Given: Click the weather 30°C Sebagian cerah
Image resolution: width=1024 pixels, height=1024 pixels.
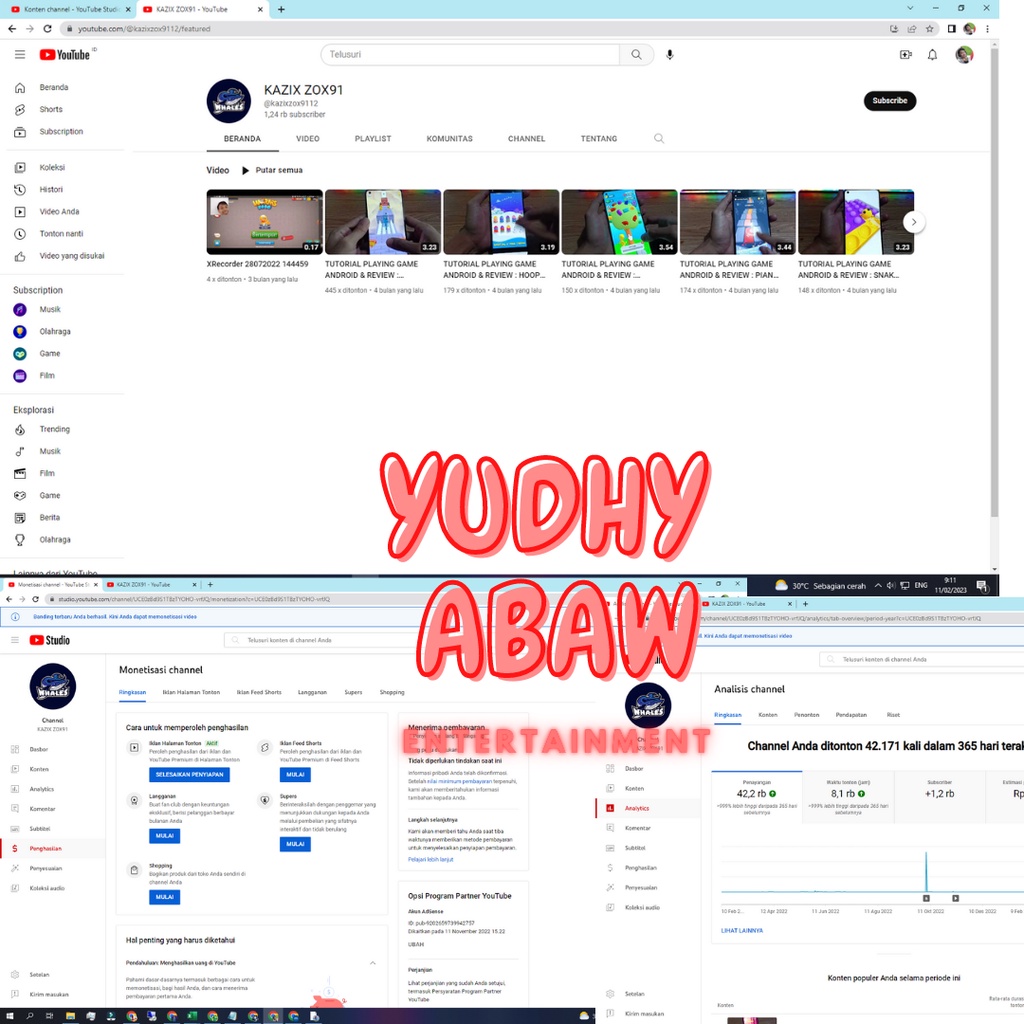Looking at the screenshot, I should tap(820, 586).
